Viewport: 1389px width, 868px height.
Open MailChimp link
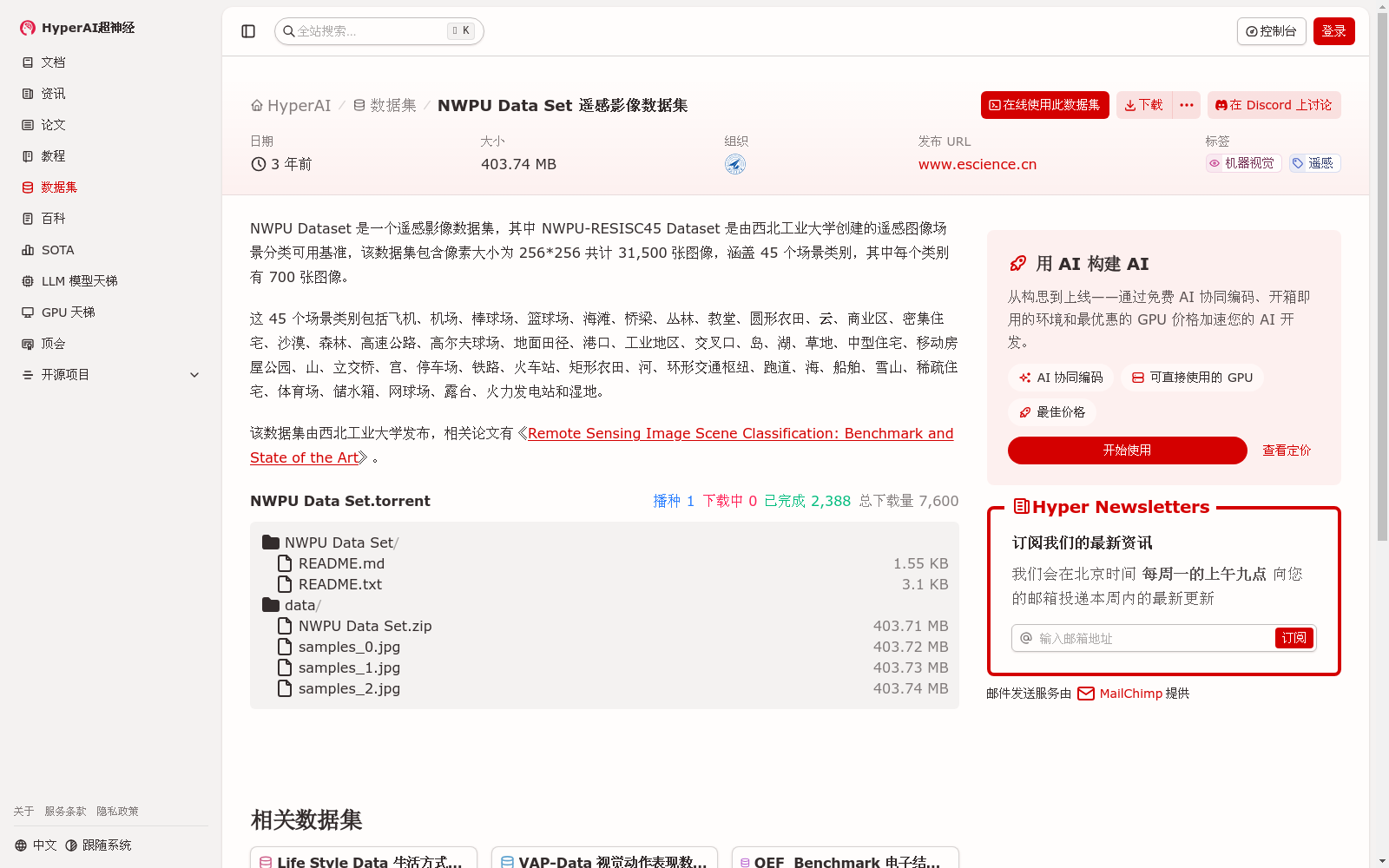(x=1120, y=694)
